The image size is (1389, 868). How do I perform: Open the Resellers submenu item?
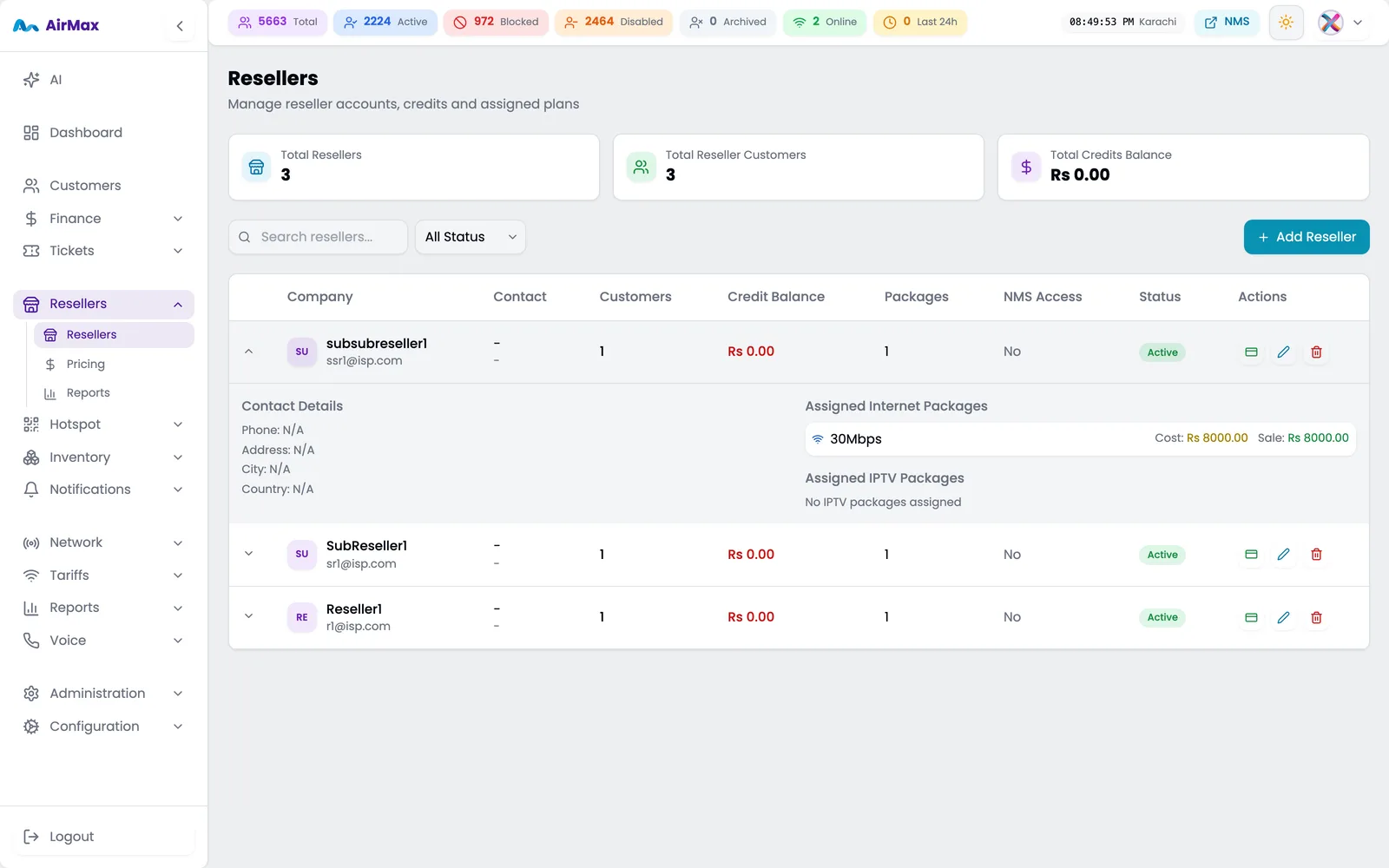114,335
